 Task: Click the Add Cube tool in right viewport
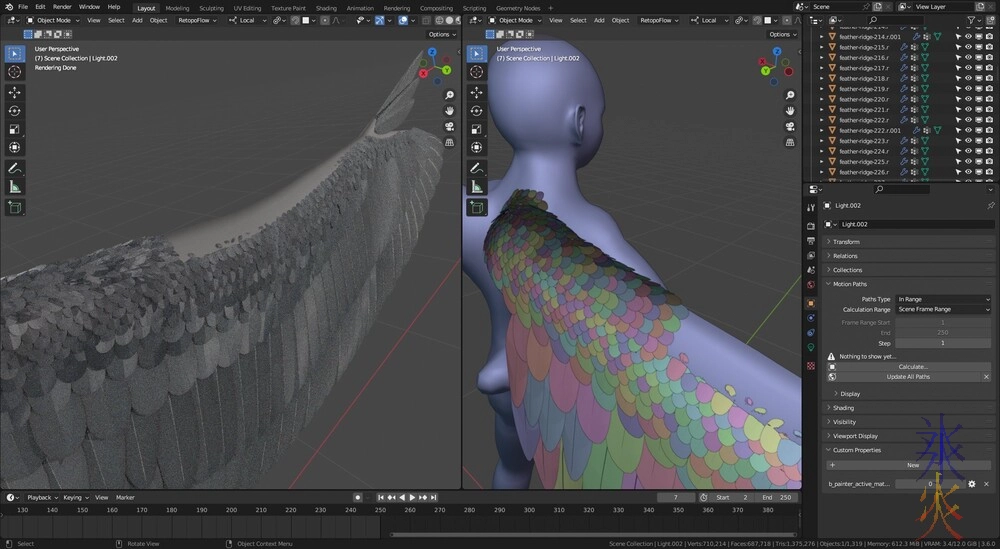[x=478, y=207]
